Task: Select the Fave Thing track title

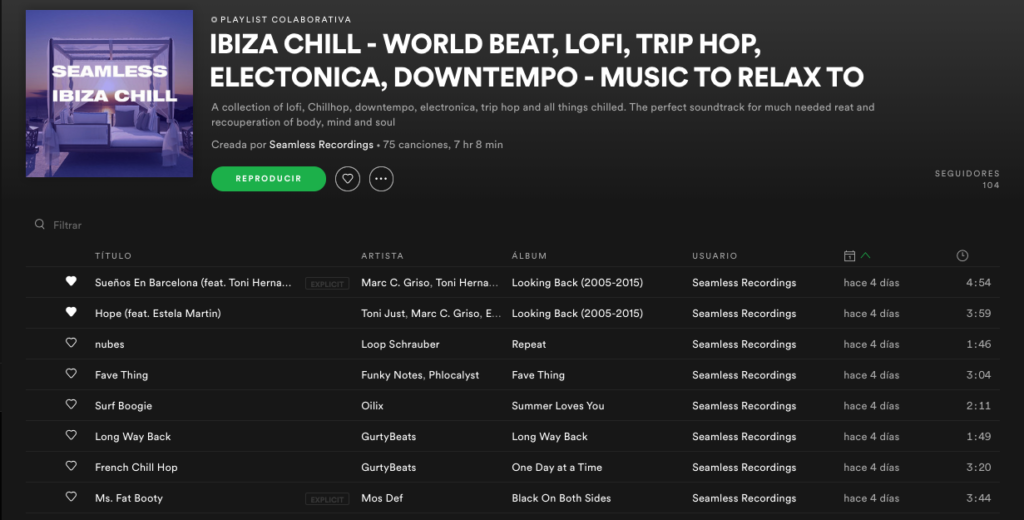Action: [121, 375]
